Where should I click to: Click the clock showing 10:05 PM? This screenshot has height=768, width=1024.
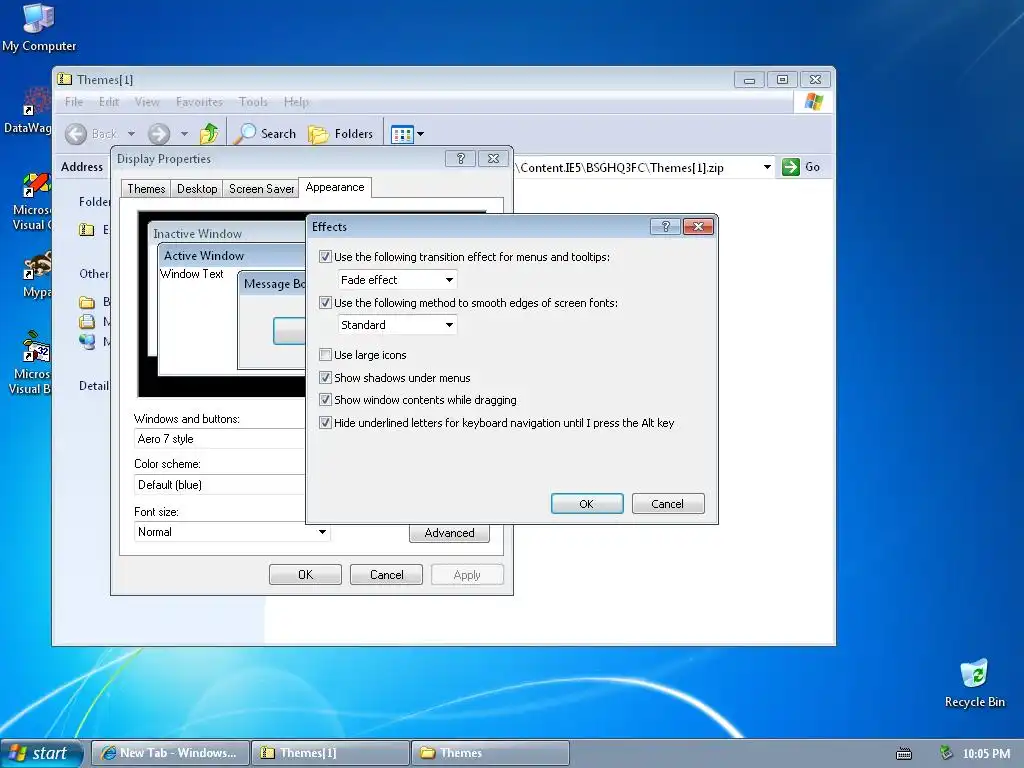point(986,754)
